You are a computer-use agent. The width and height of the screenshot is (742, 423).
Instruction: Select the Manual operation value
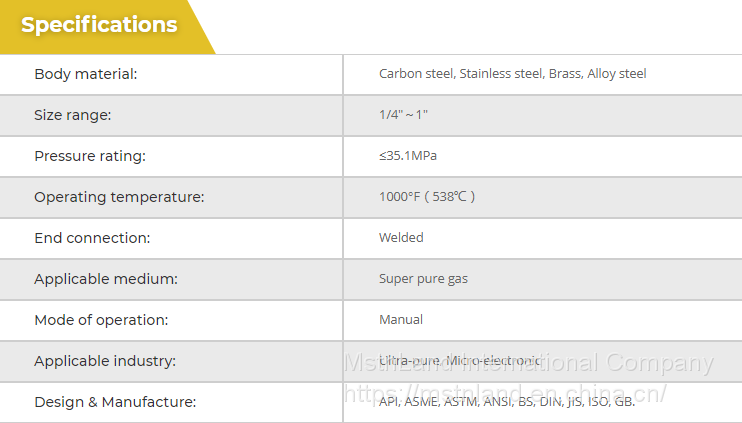pyautogui.click(x=401, y=320)
